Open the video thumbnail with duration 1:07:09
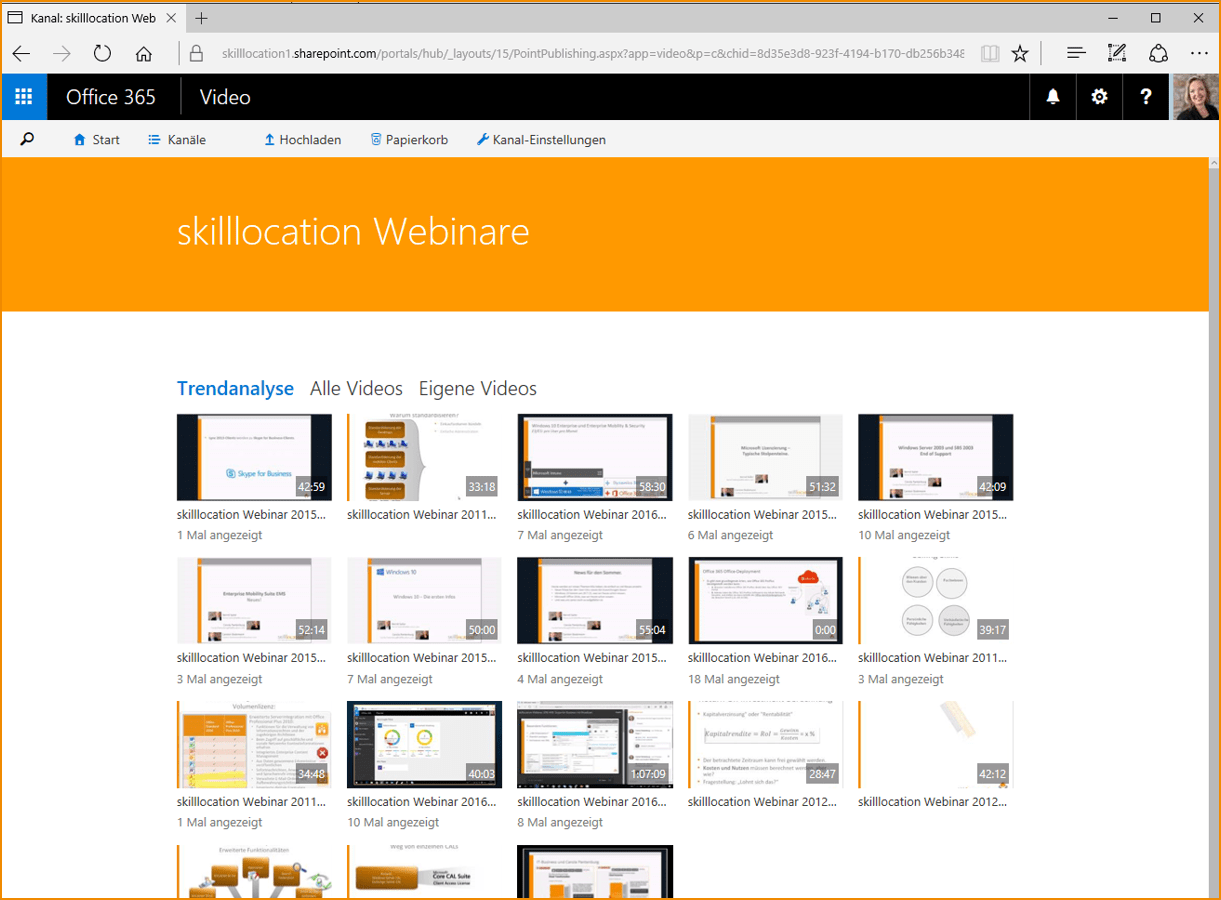 [595, 744]
